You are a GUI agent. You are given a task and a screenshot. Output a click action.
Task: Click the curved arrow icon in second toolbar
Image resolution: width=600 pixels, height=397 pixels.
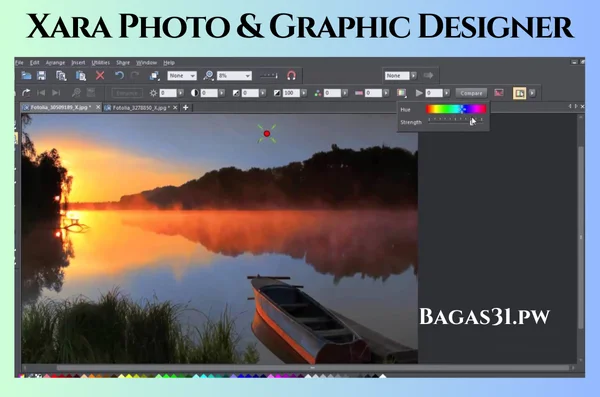pyautogui.click(x=26, y=93)
